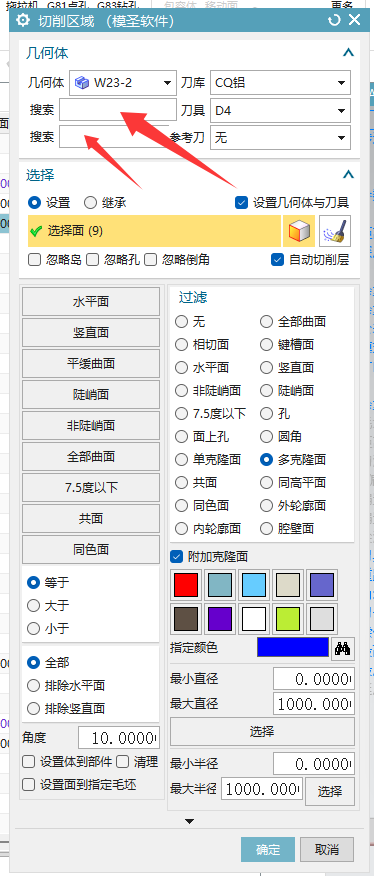This screenshot has height=876, width=374.
Task: Click the 同色面 button
Action: (x=91, y=550)
